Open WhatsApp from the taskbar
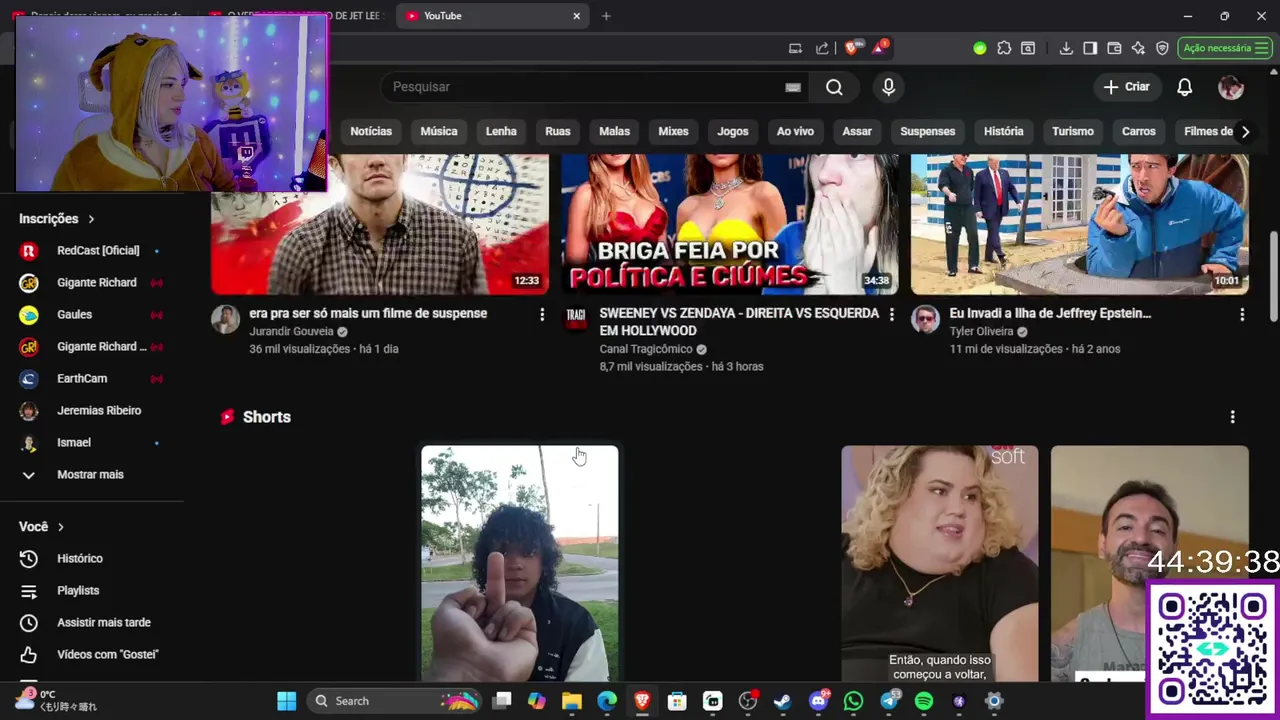Image resolution: width=1280 pixels, height=720 pixels. pyautogui.click(x=853, y=701)
